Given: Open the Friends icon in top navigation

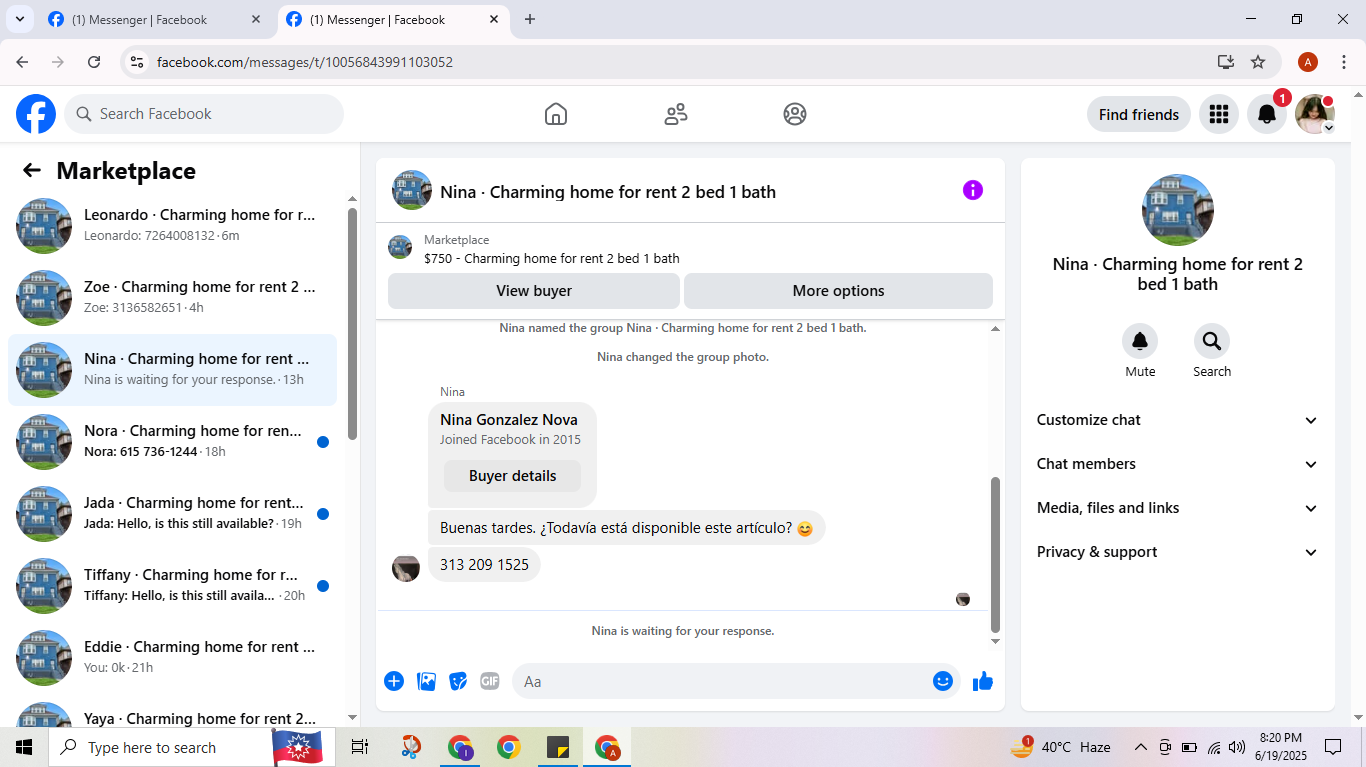Looking at the screenshot, I should pyautogui.click(x=676, y=114).
